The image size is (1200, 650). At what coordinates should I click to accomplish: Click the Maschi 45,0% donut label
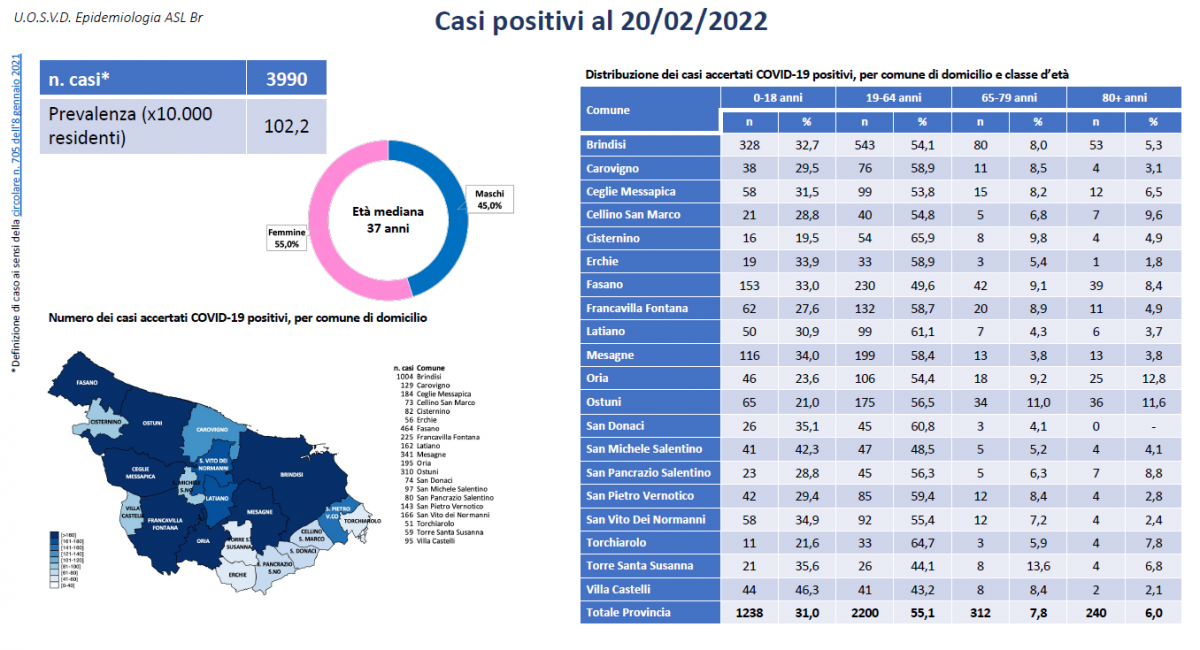487,198
